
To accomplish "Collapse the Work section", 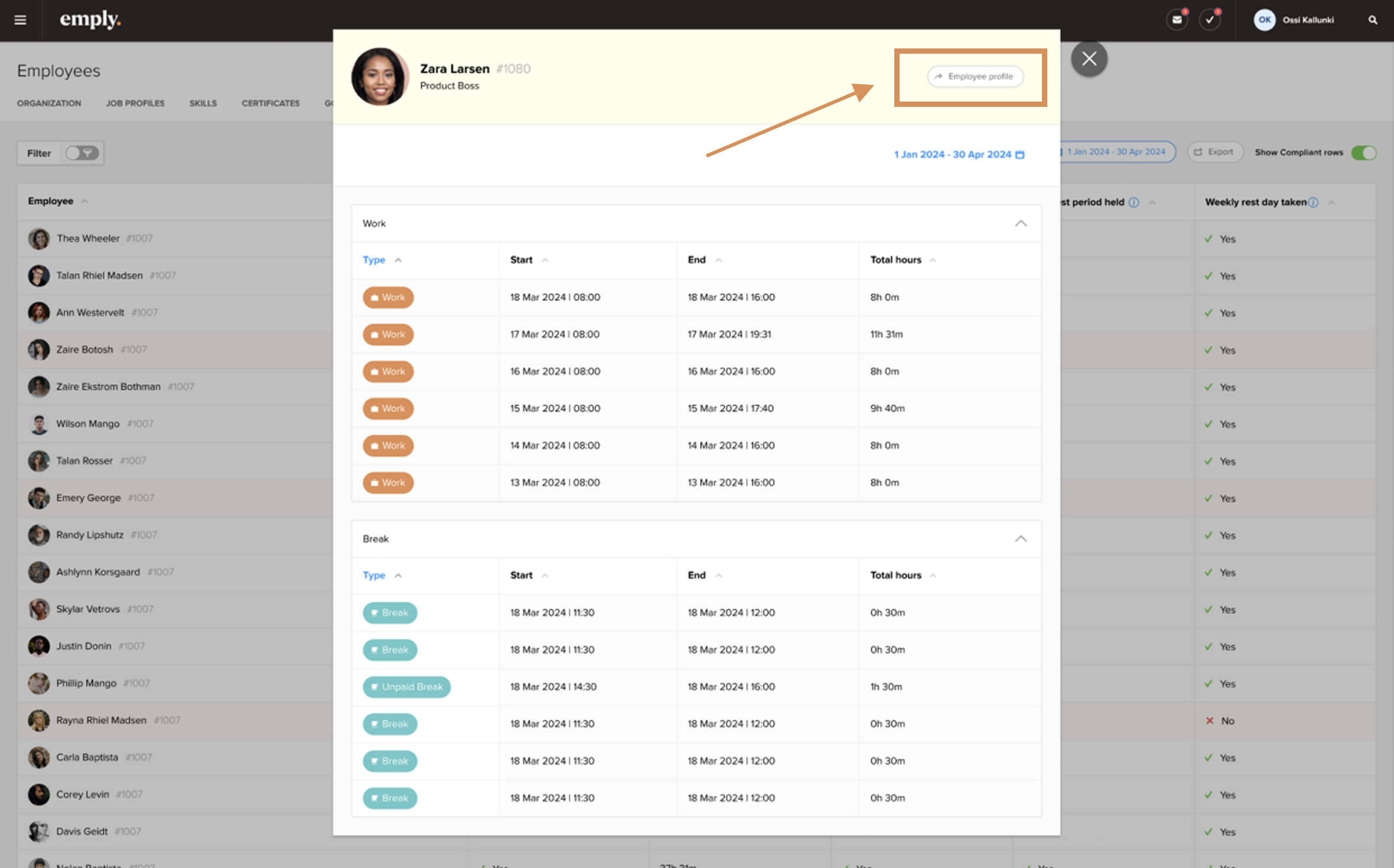I will [1020, 223].
